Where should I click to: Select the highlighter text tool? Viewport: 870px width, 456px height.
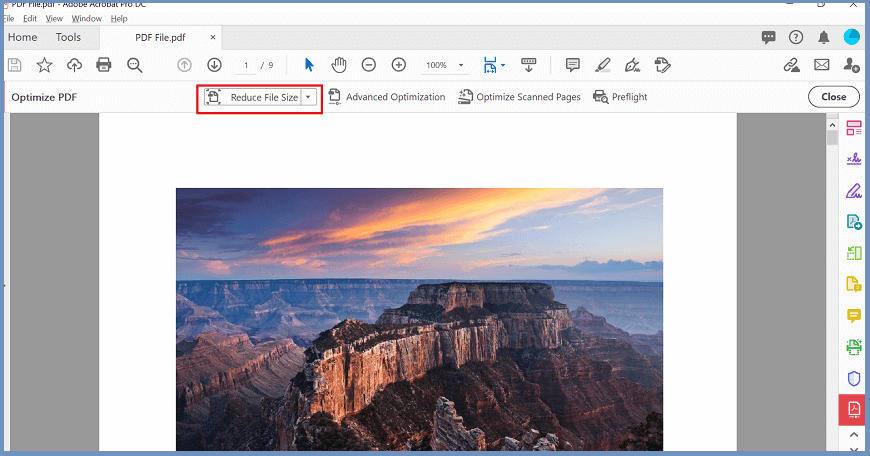click(602, 65)
